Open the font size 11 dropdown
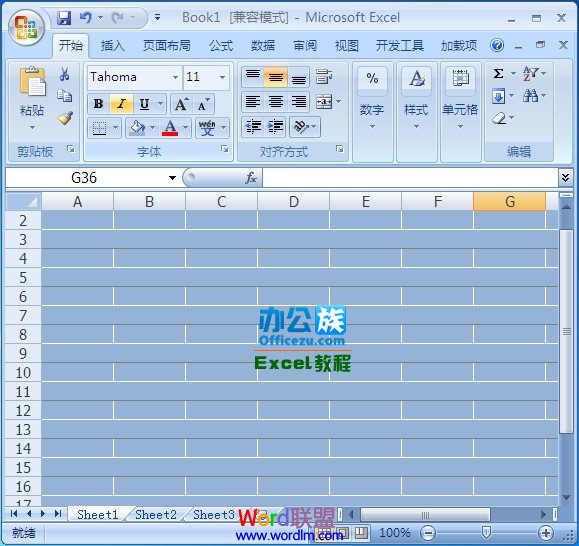 coord(223,77)
